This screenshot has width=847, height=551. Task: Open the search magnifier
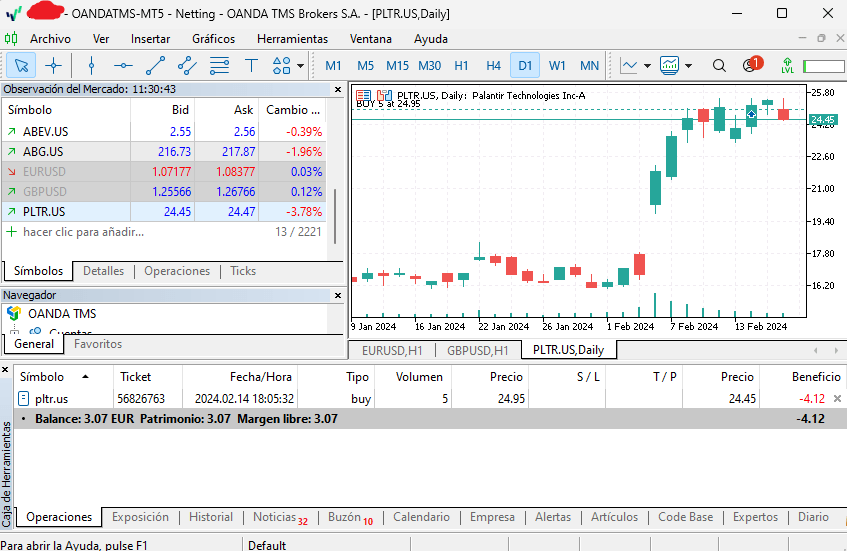coord(719,66)
